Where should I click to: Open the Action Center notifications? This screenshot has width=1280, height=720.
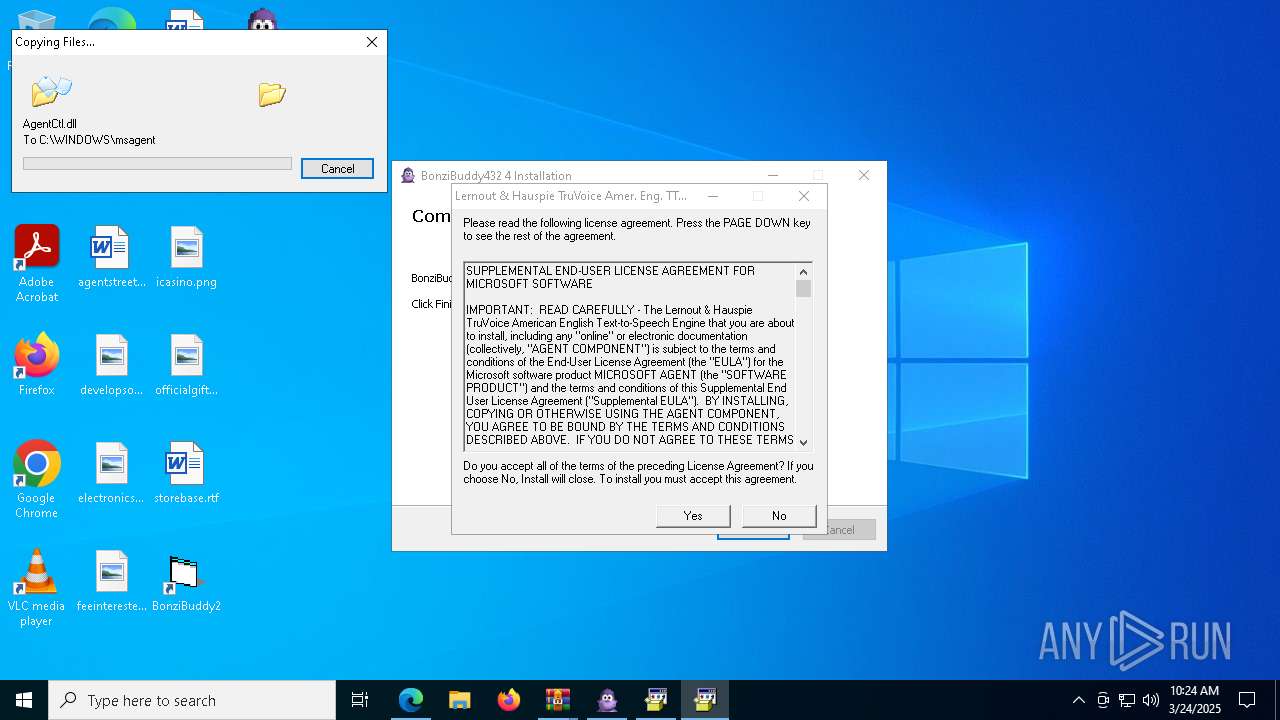pyautogui.click(x=1247, y=700)
